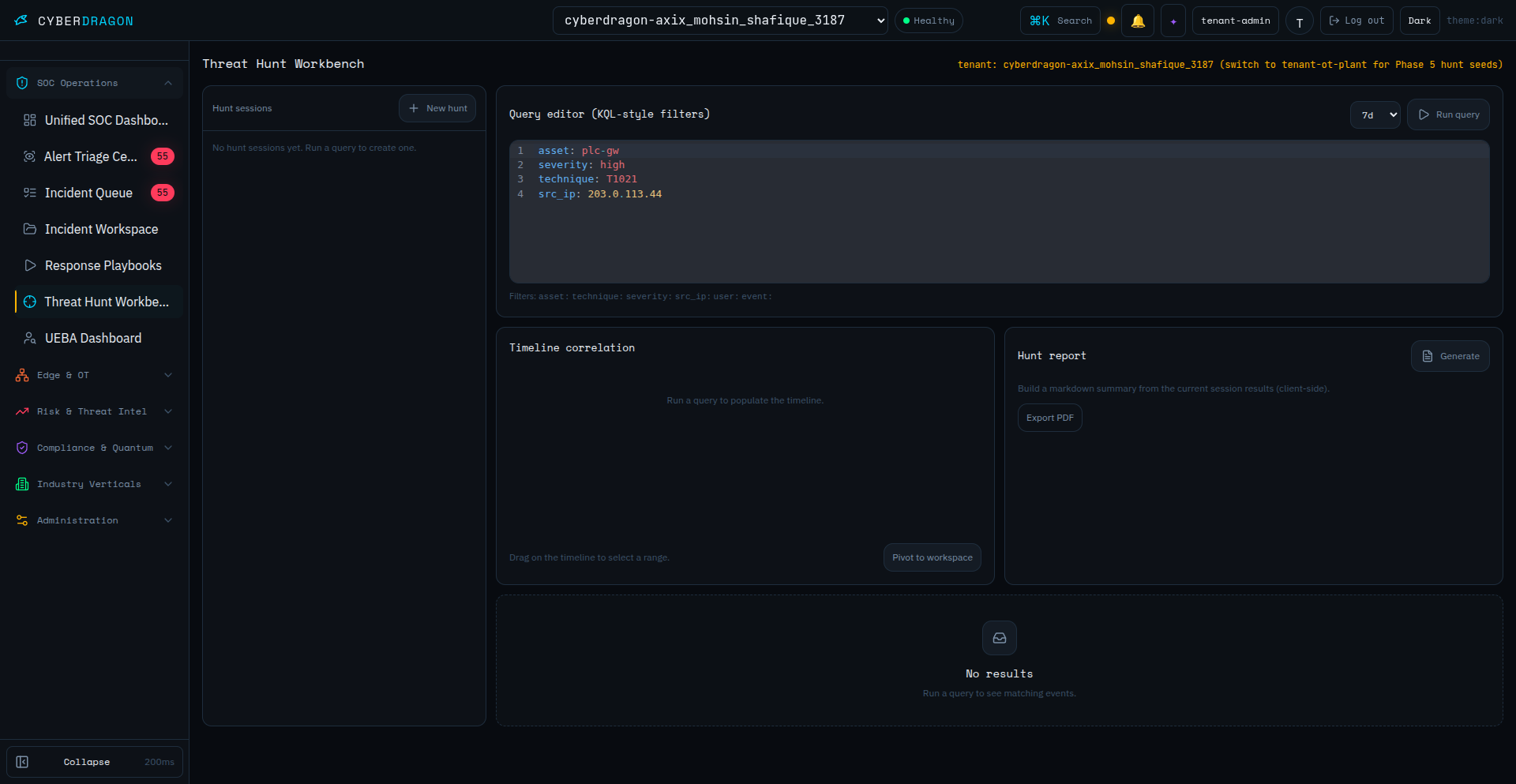Open Response Playbooks

pyautogui.click(x=99, y=265)
